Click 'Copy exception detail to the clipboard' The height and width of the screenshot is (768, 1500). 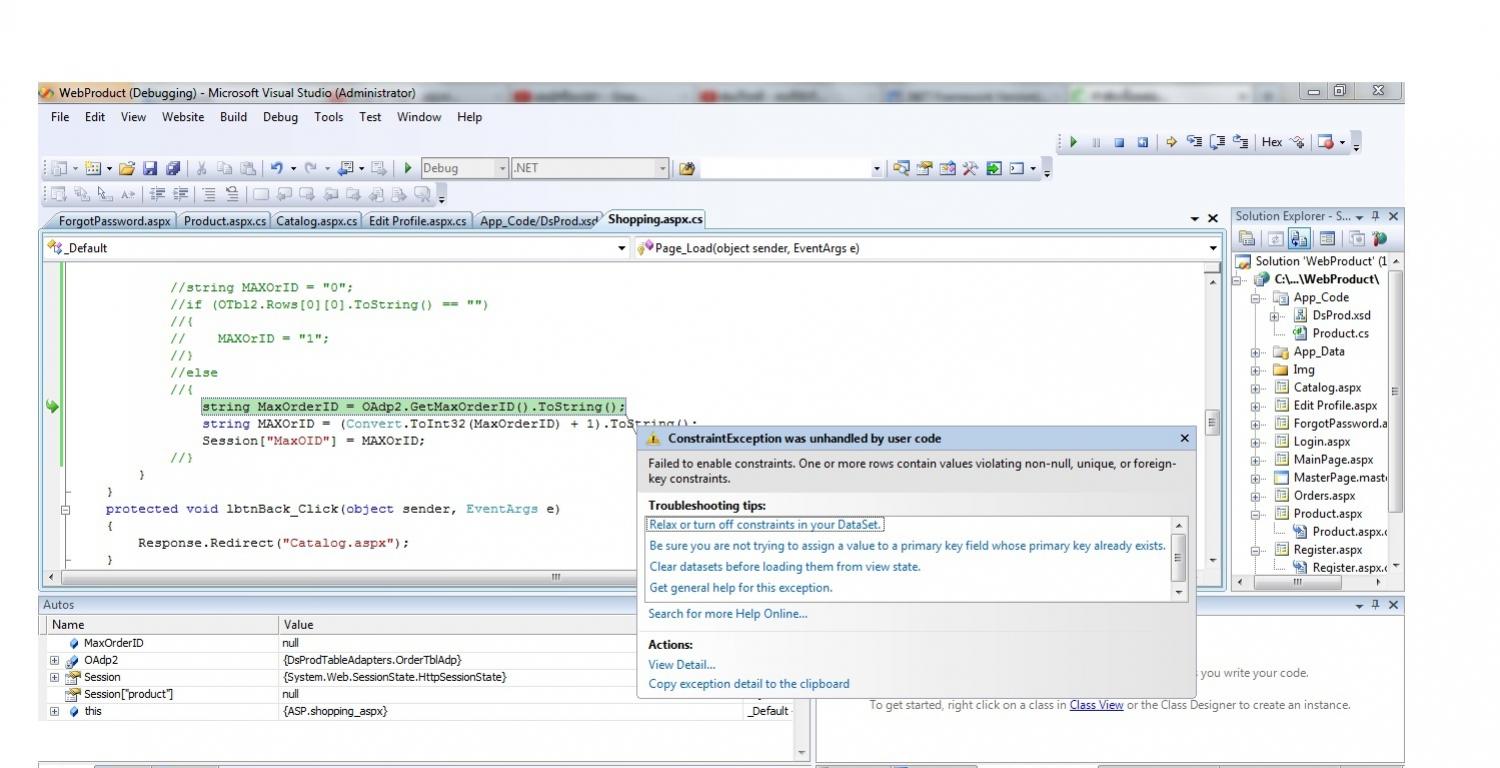[749, 684]
